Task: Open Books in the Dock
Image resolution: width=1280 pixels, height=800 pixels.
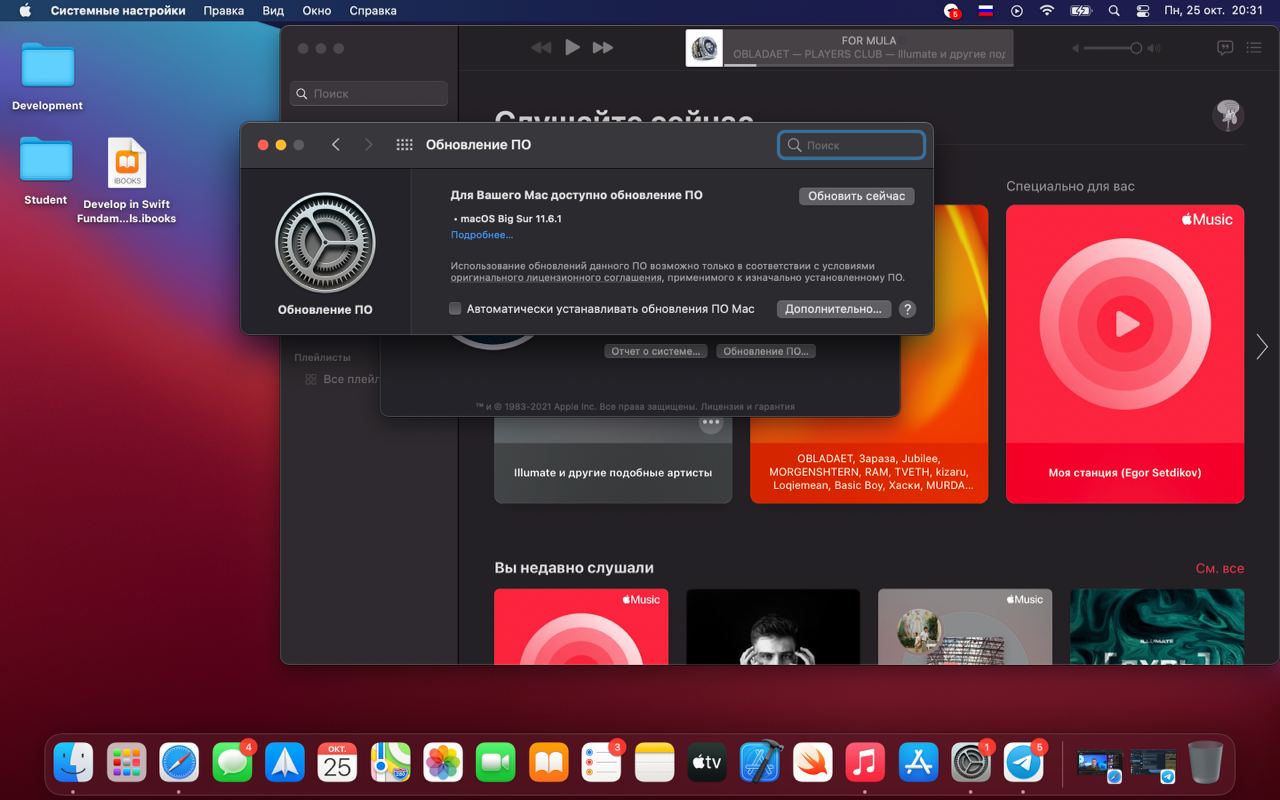Action: pos(548,763)
